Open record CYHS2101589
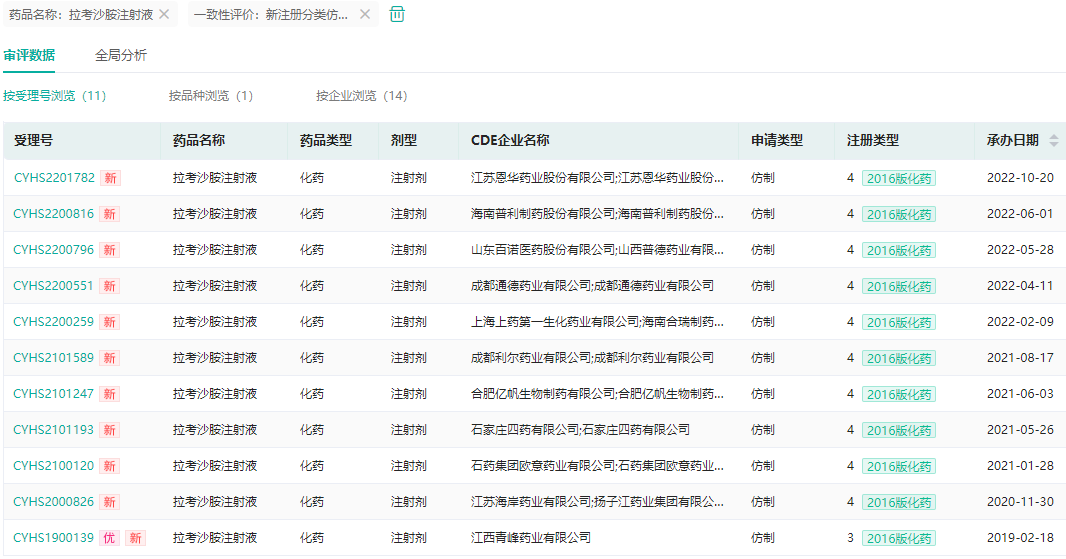The width and height of the screenshot is (1066, 559). pos(54,358)
